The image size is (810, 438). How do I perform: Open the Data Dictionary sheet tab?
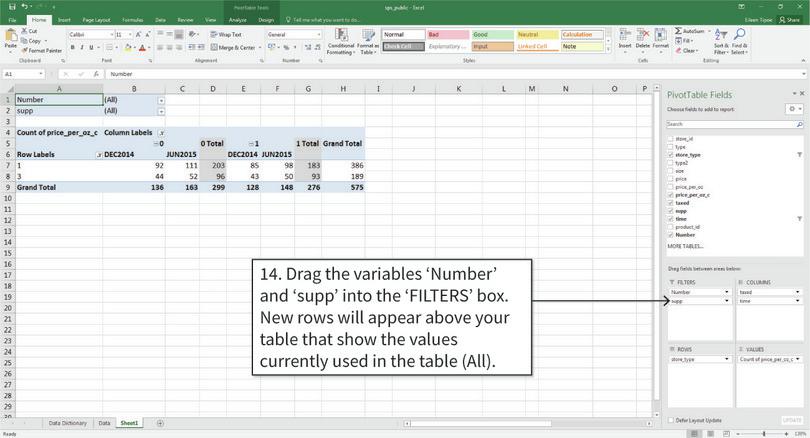68,423
